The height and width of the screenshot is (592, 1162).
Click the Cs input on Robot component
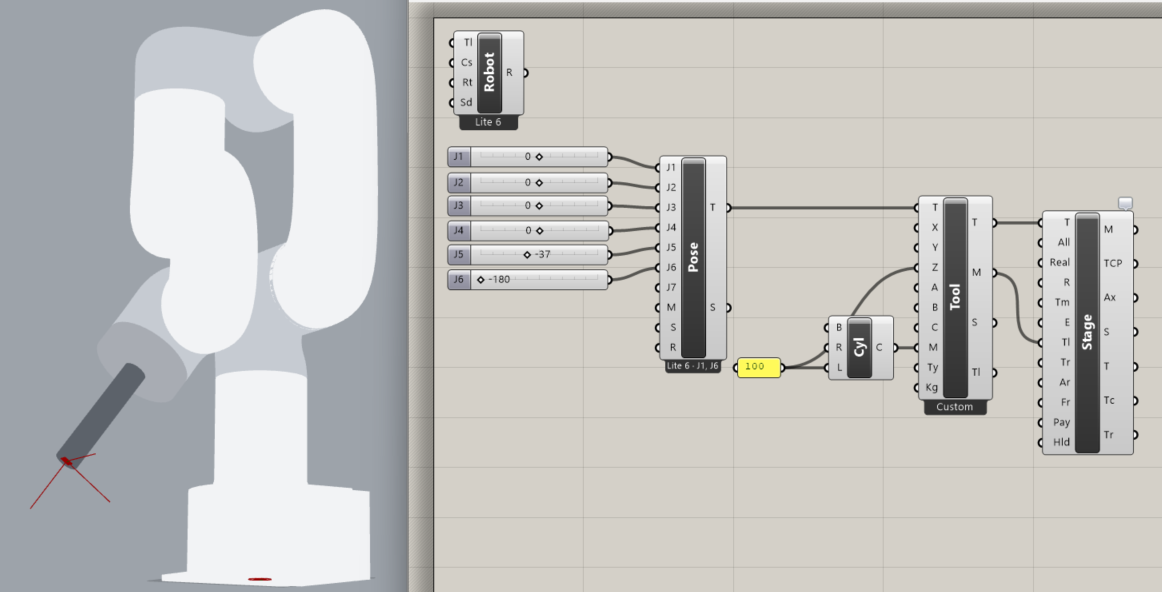(x=467, y=62)
